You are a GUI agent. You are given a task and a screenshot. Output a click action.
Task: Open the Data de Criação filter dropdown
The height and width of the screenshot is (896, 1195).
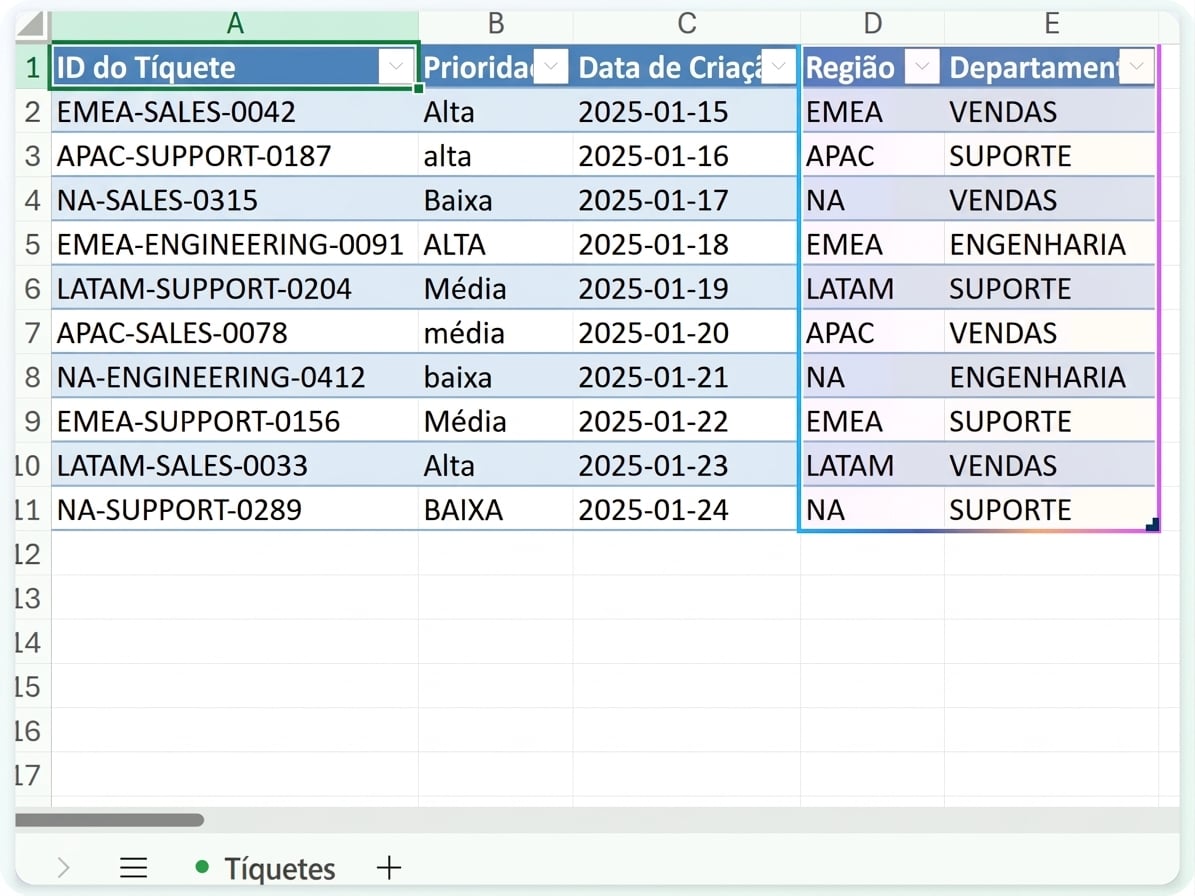coord(778,67)
